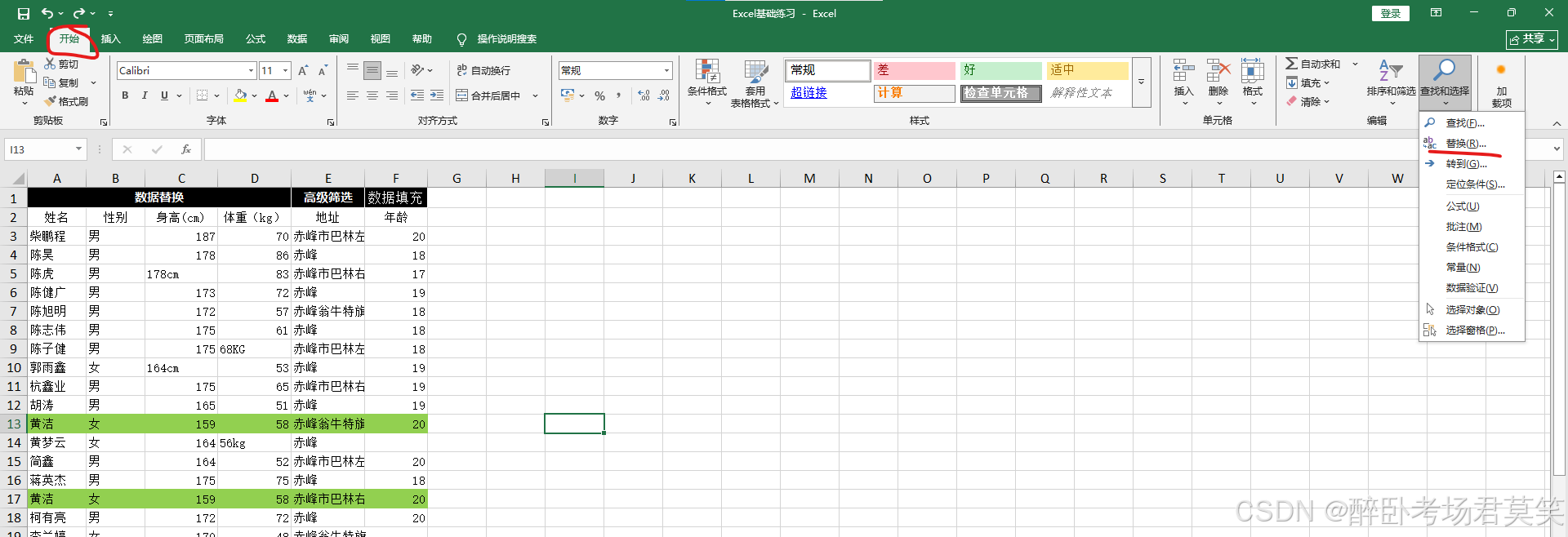The height and width of the screenshot is (537, 1568).
Task: Switch to the 公式 Formulas tab
Action: pos(256,38)
